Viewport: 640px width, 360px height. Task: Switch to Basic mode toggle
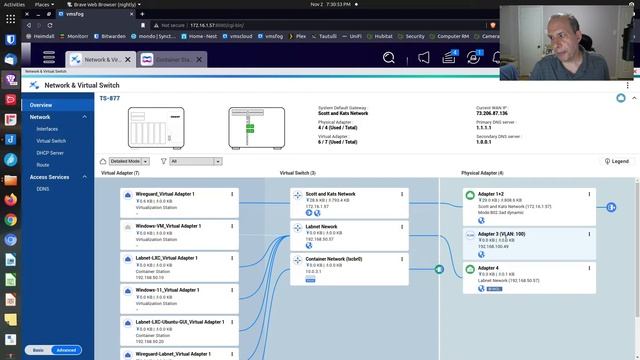tap(38, 350)
